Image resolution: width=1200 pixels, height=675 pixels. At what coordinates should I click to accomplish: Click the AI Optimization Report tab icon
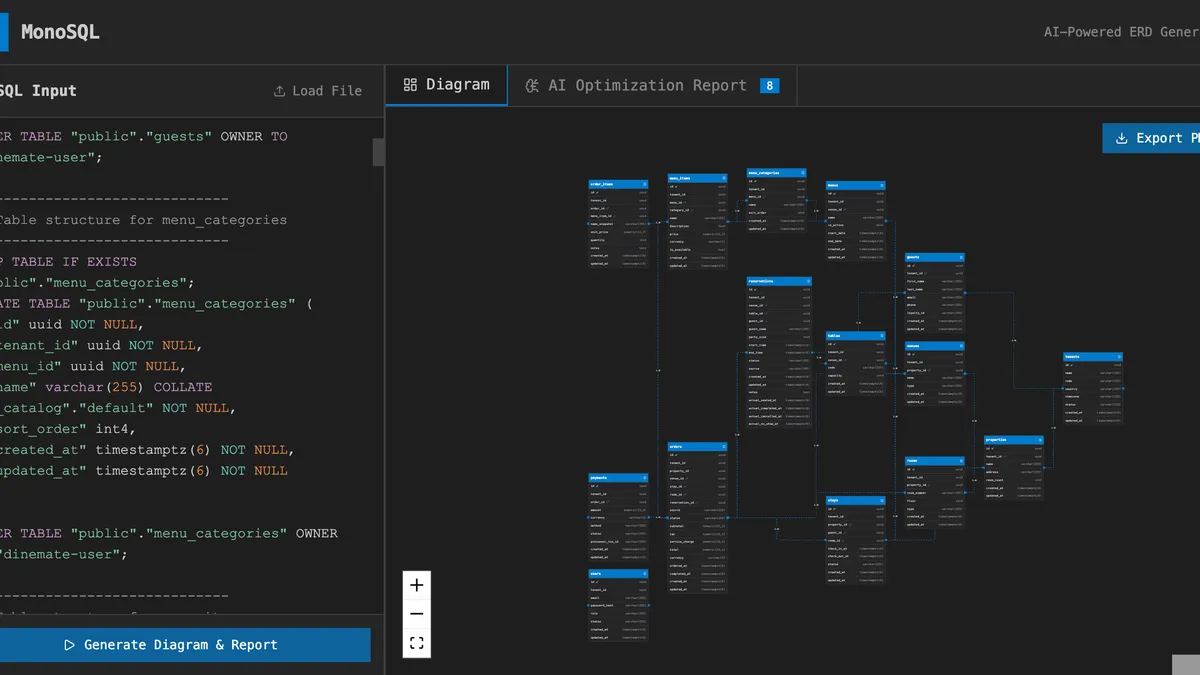click(x=532, y=86)
